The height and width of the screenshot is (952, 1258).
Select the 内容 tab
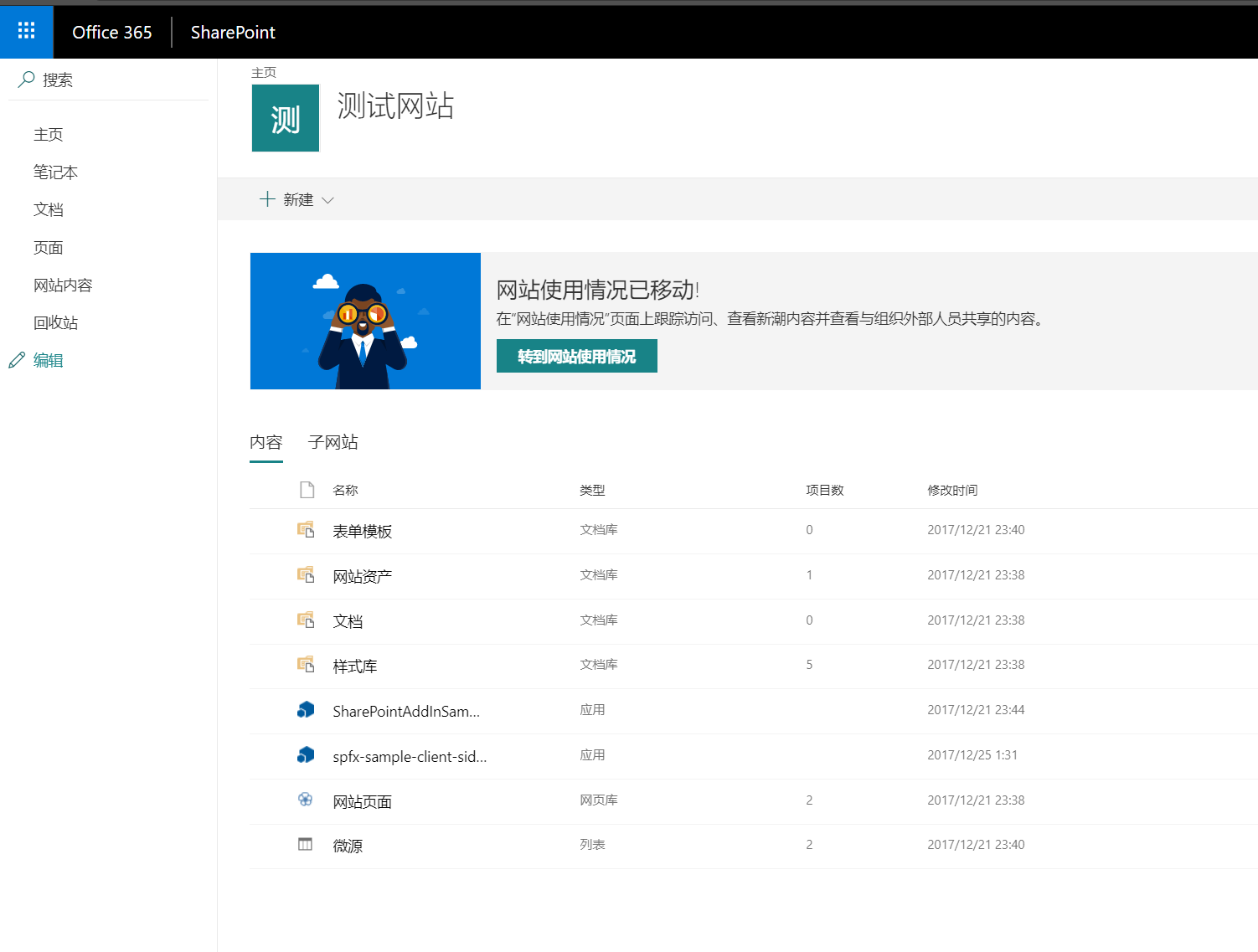[x=266, y=442]
